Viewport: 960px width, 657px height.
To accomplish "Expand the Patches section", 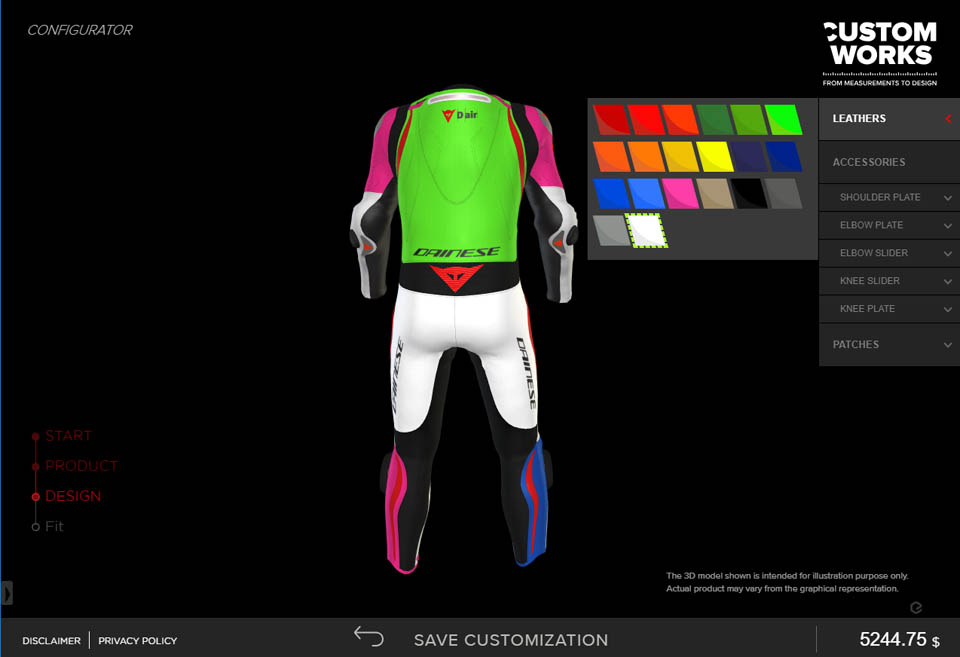I will coord(889,345).
